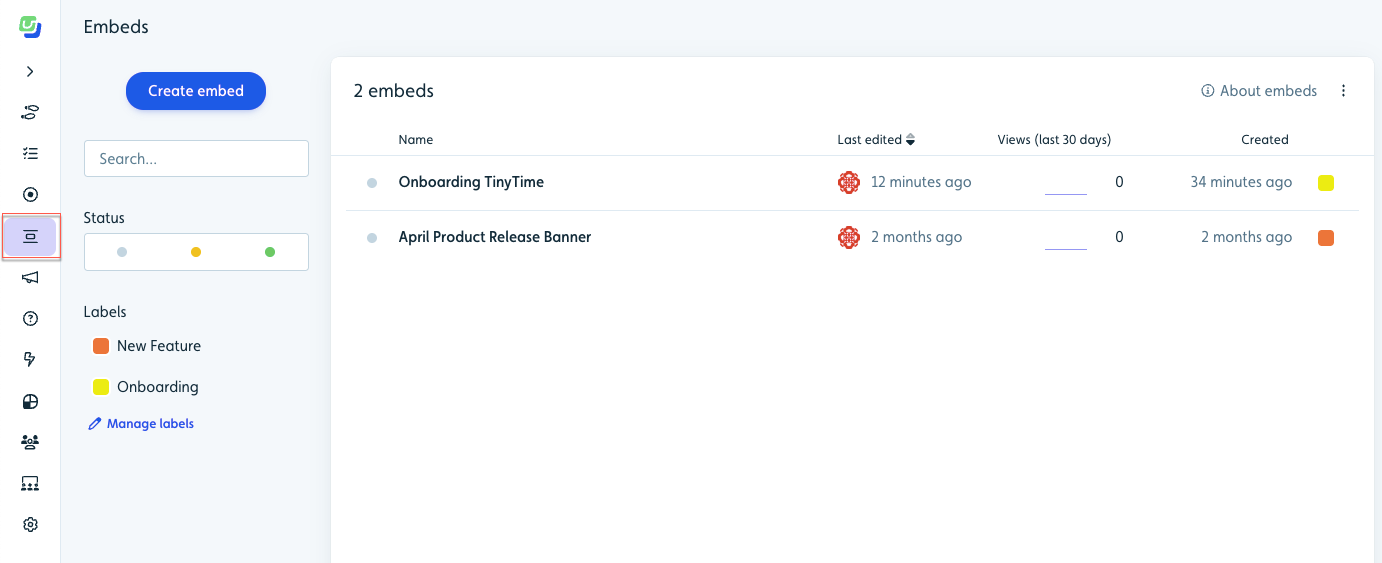This screenshot has height=563, width=1382.
Task: Click status dot of April Product Release Banner
Action: (372, 238)
